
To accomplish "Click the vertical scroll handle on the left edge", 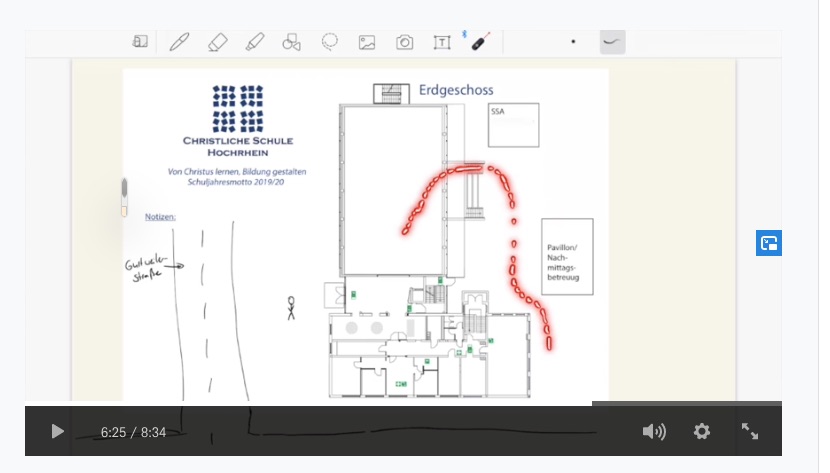I will (x=124, y=196).
